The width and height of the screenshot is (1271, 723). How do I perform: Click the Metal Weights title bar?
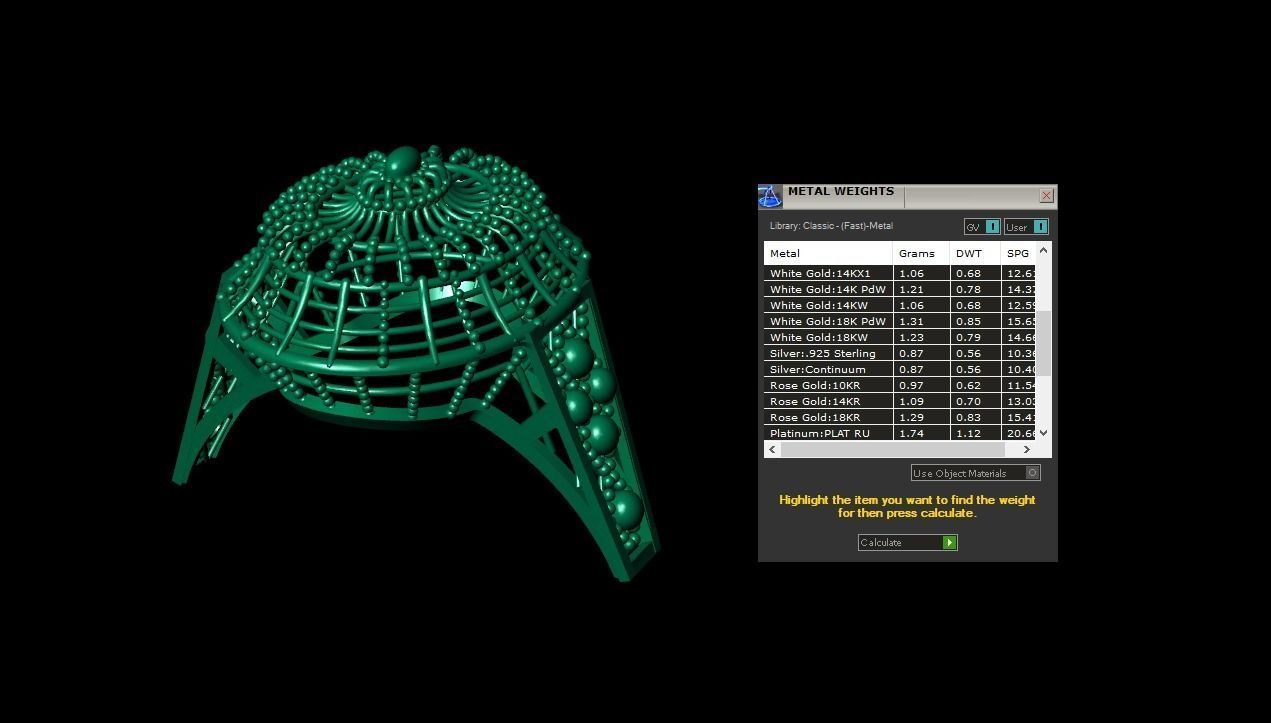pos(910,196)
